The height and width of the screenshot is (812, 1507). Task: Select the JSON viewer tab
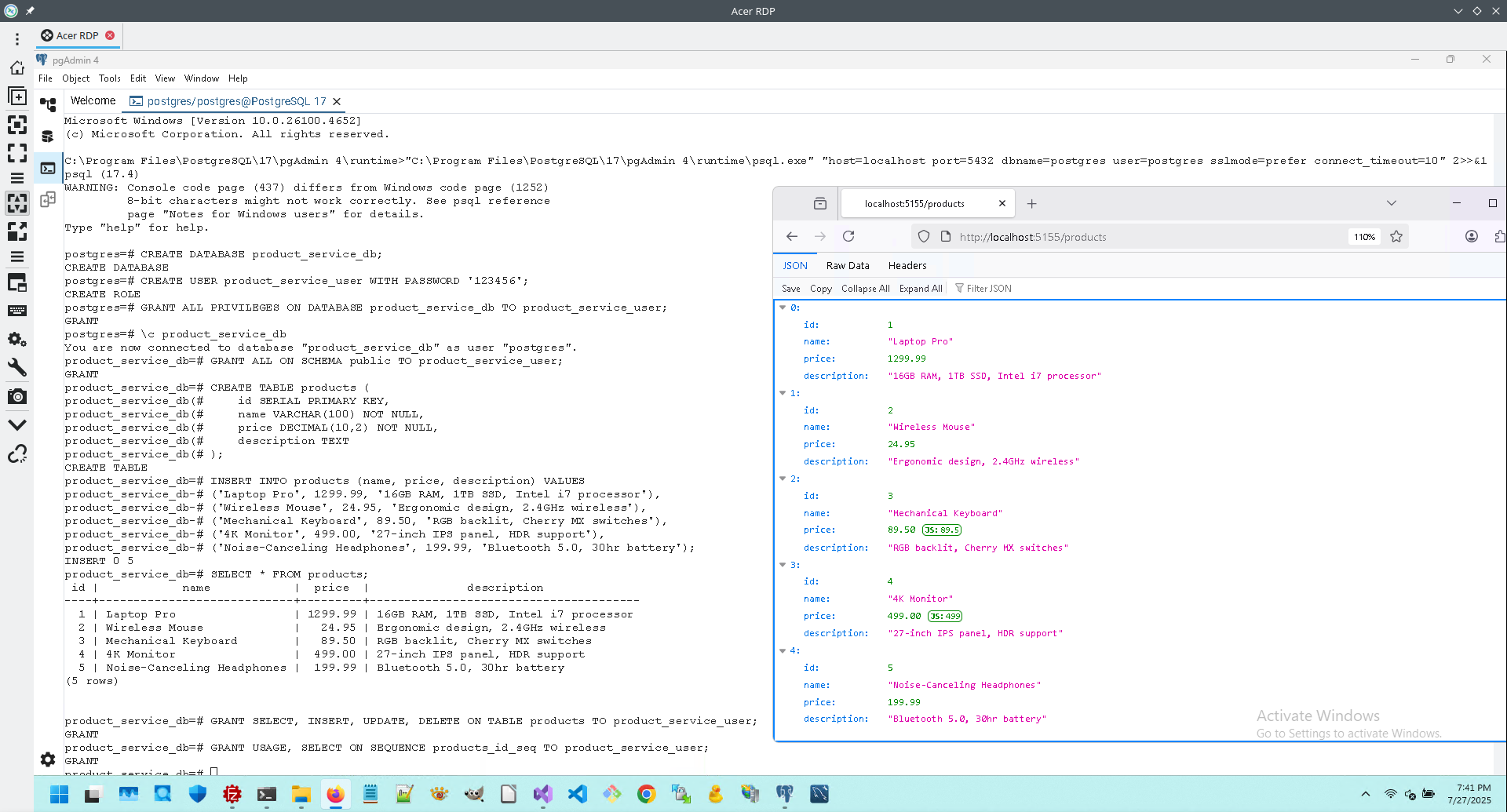click(x=795, y=266)
